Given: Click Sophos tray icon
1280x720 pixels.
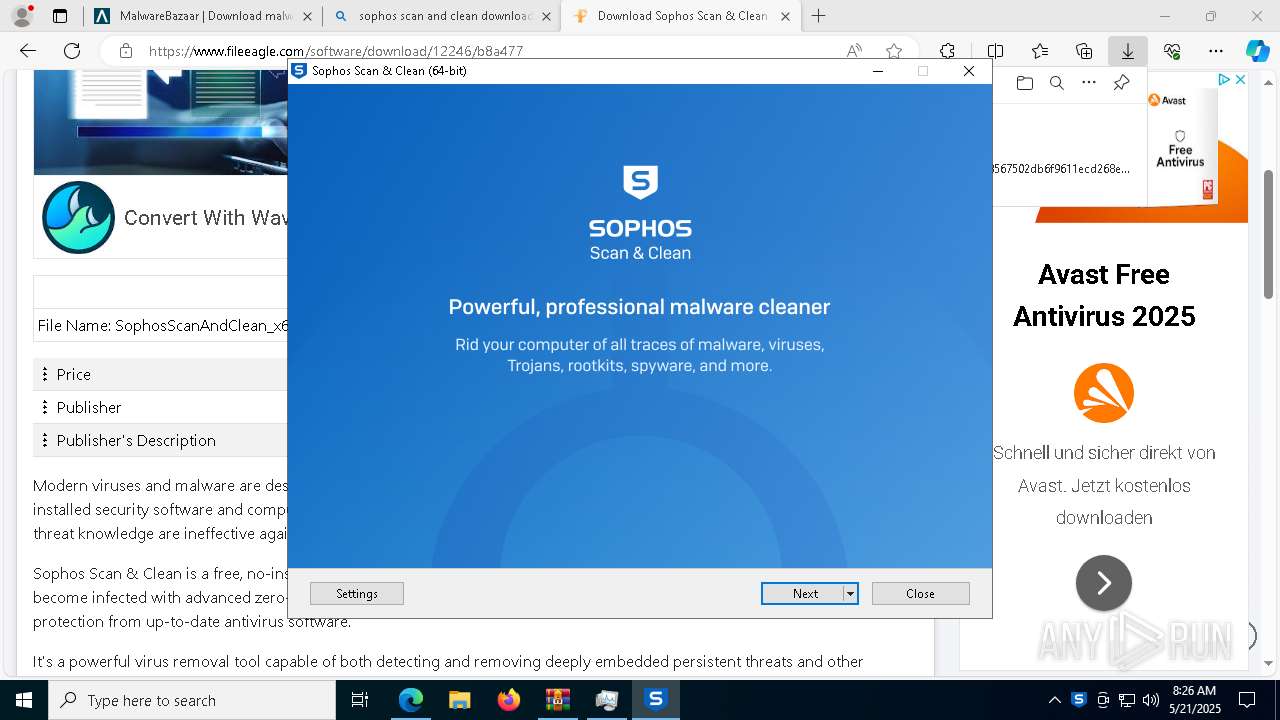Looking at the screenshot, I should (1079, 700).
